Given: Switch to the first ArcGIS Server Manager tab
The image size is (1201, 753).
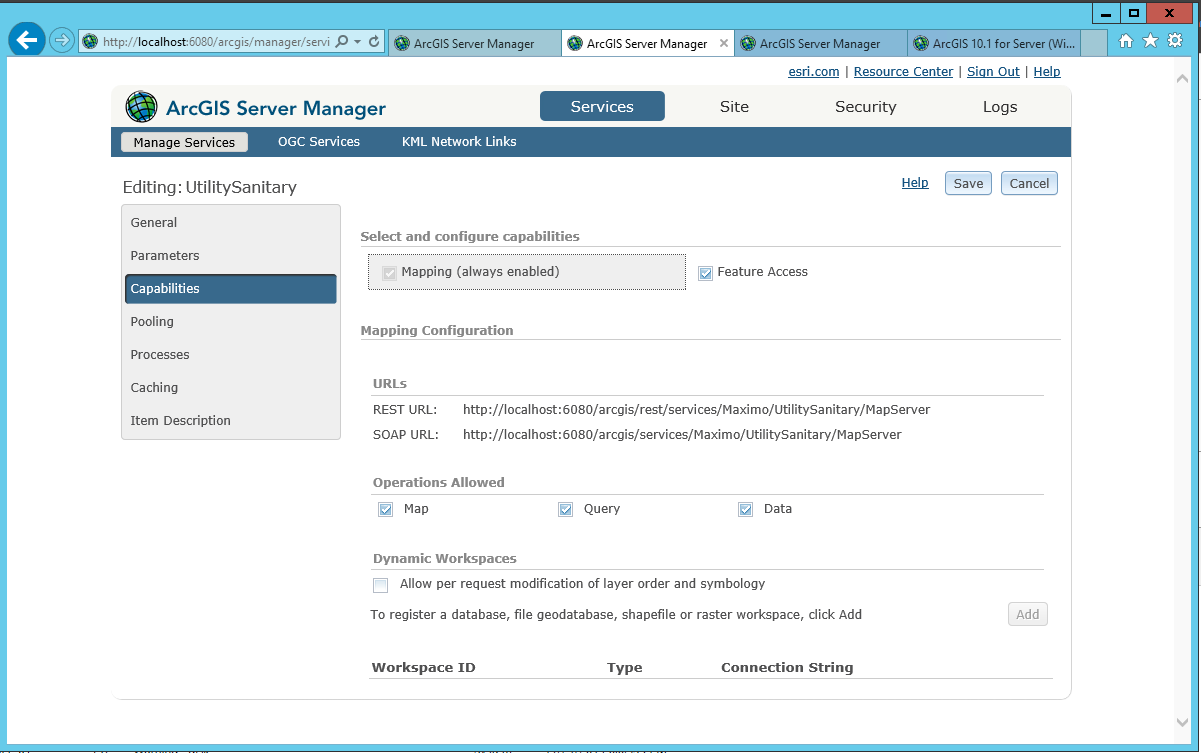Looking at the screenshot, I should tap(474, 43).
